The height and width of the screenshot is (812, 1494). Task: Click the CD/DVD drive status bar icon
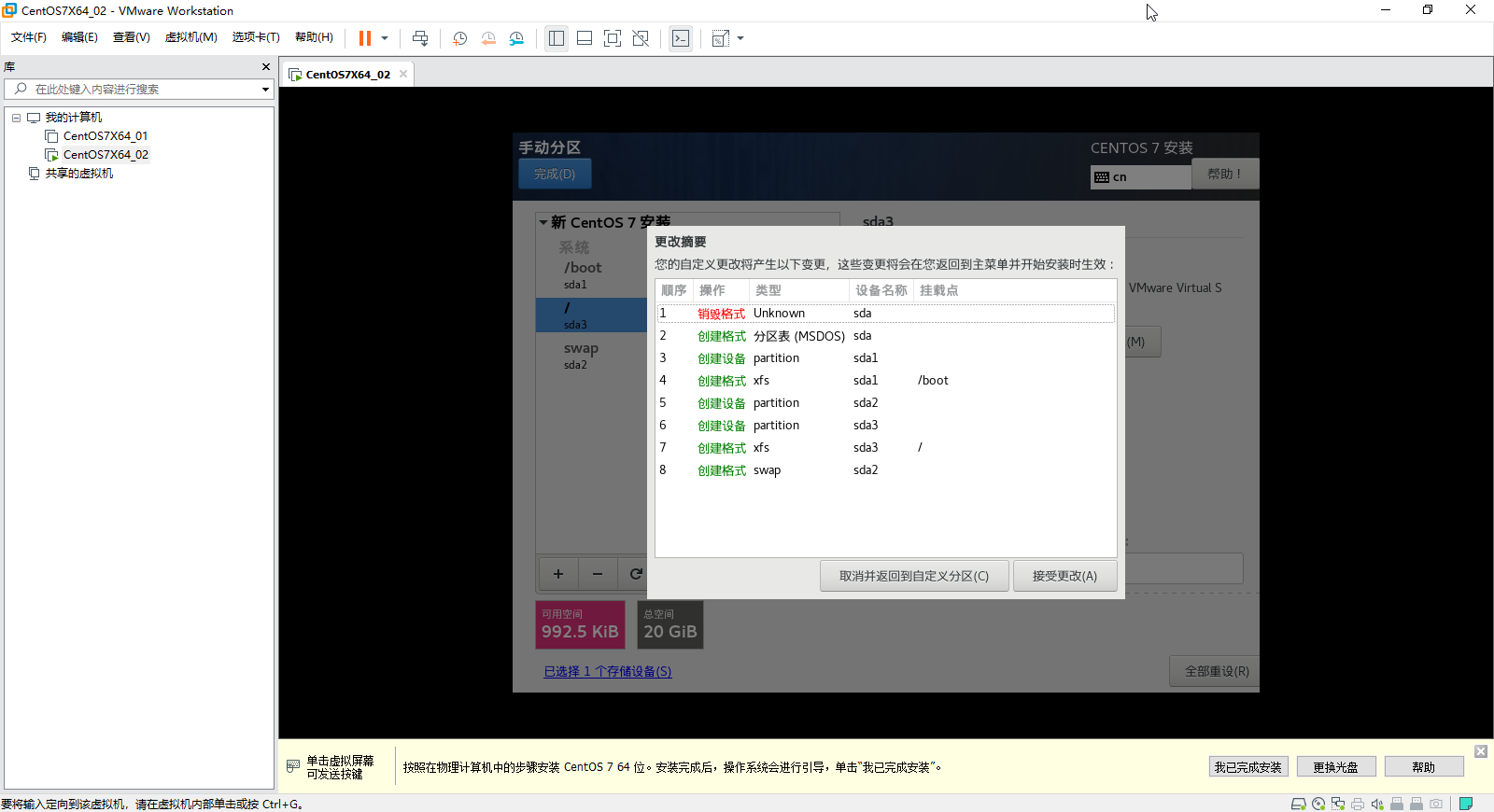tap(1318, 804)
